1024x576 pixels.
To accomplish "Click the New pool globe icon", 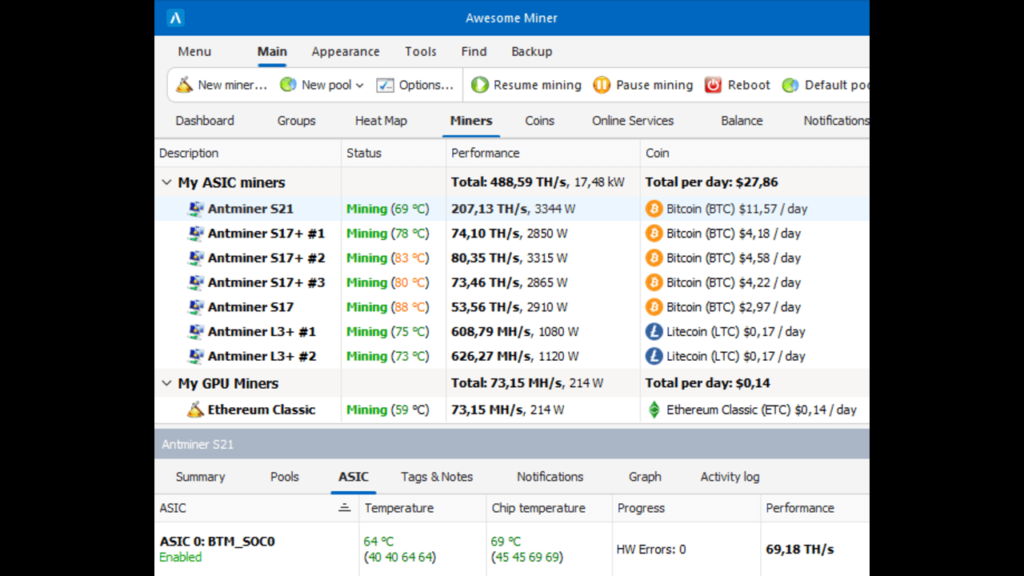I will [288, 84].
